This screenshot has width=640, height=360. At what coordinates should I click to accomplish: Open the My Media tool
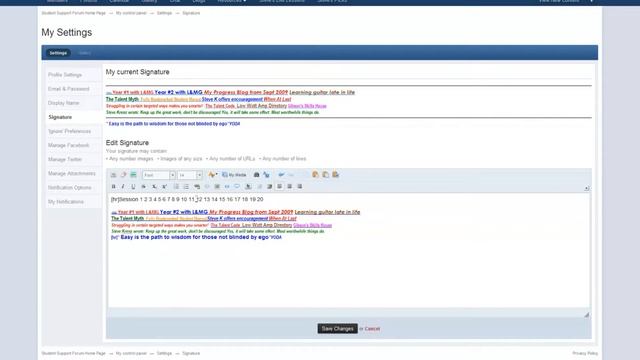pos(234,175)
